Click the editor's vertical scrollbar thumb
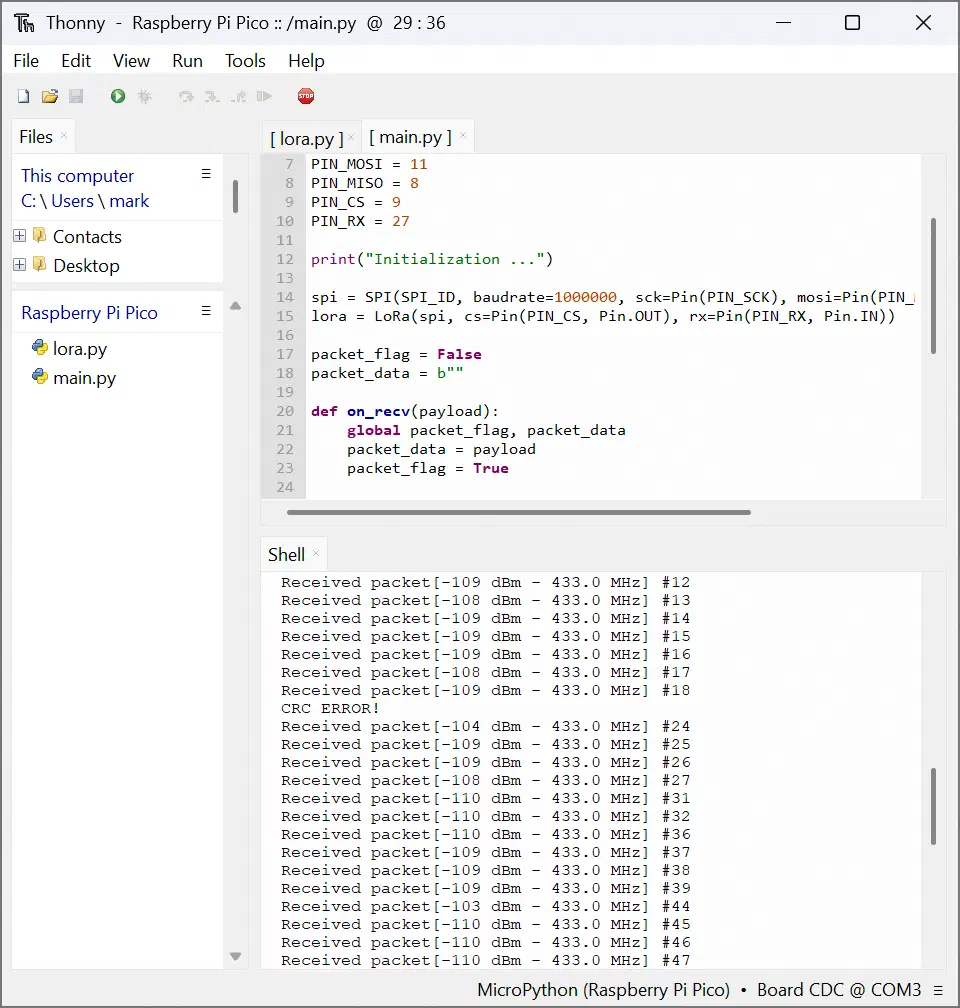The image size is (960, 1008). tap(933, 286)
